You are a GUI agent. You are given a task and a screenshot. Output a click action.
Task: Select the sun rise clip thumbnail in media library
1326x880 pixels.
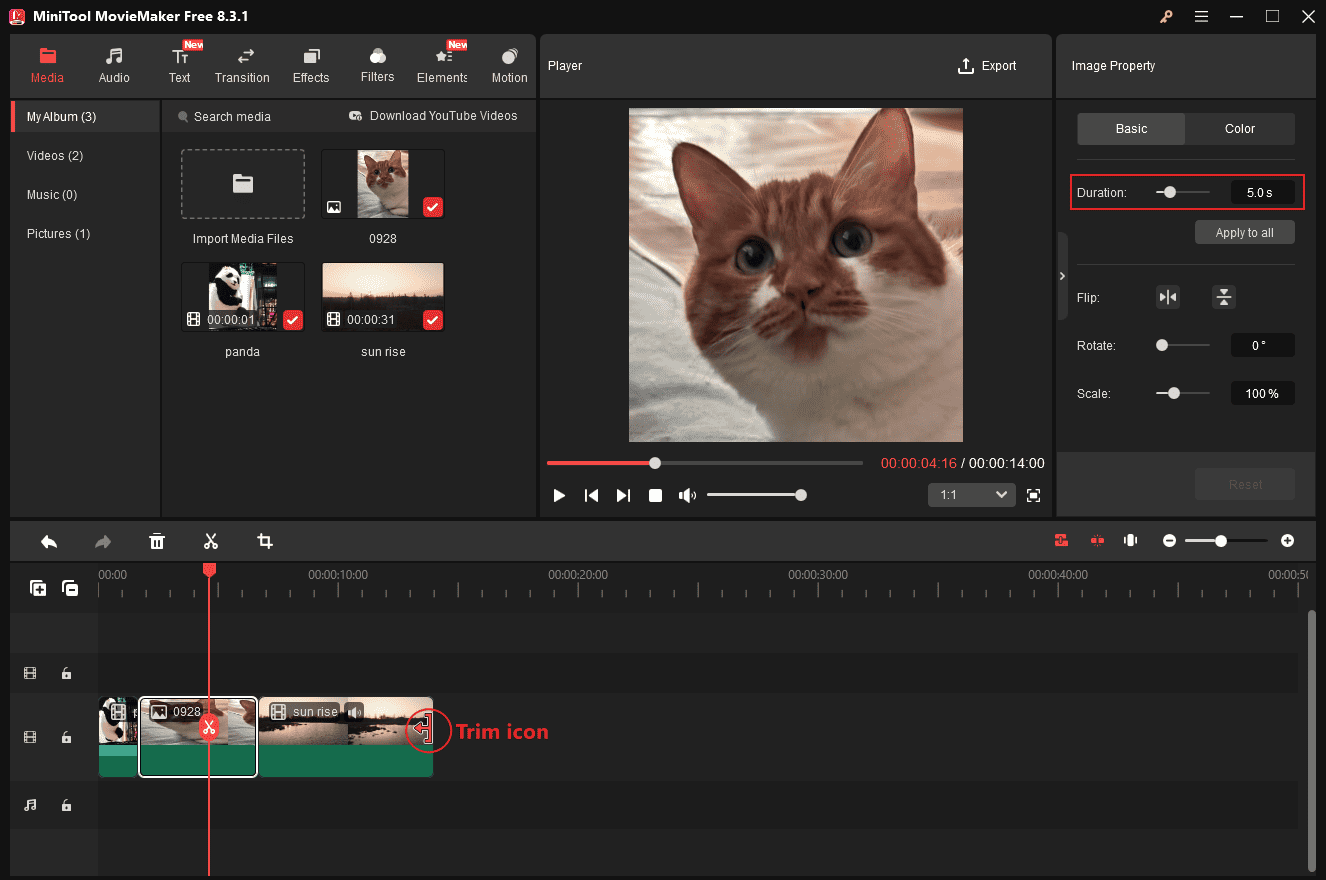(383, 296)
